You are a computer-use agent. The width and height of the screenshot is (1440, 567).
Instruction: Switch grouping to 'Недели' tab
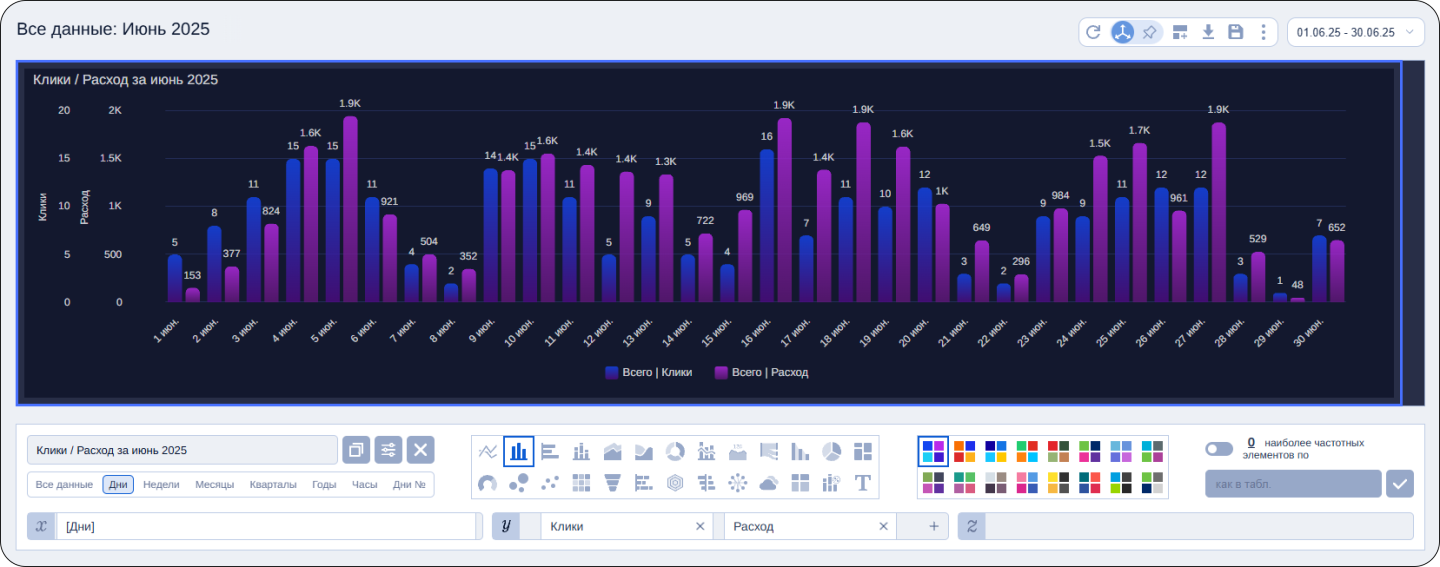pyautogui.click(x=161, y=484)
